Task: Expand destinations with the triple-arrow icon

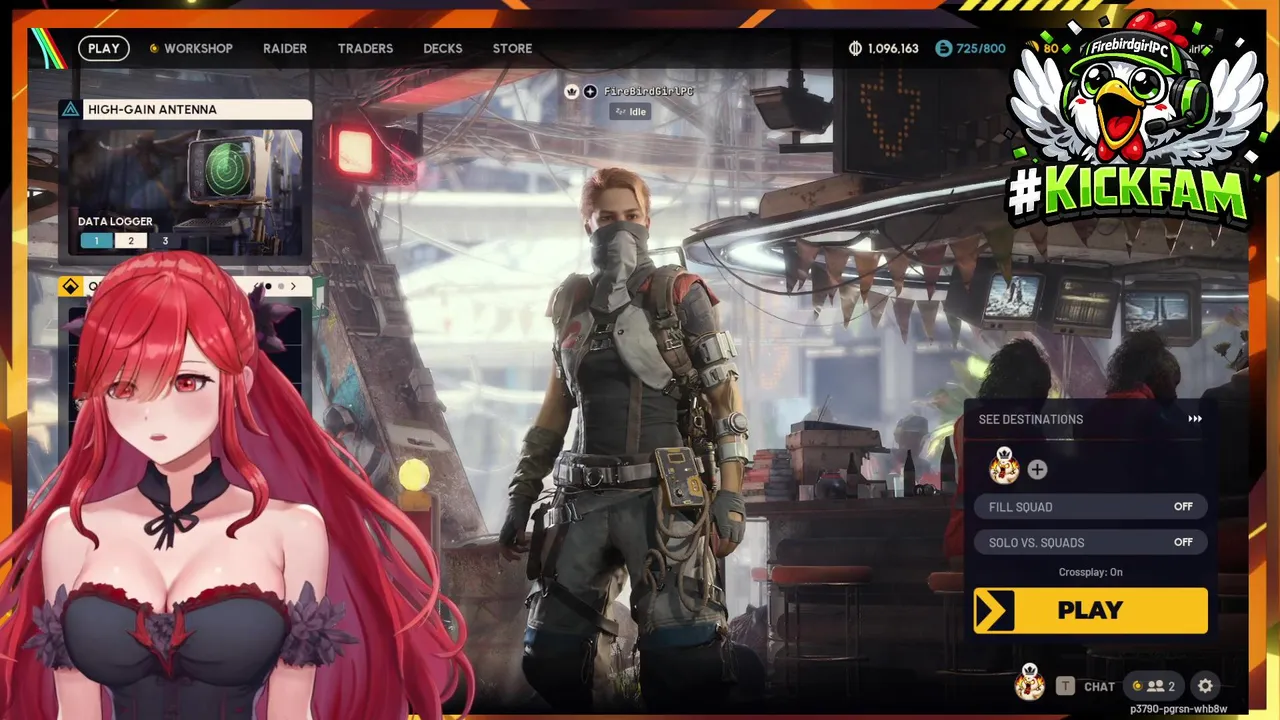Action: (1195, 419)
